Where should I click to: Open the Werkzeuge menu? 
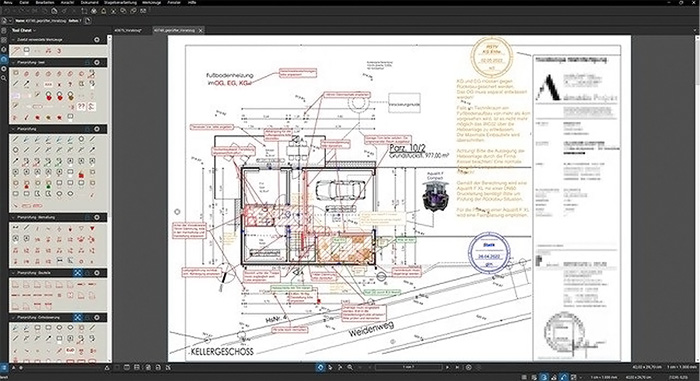(x=151, y=3)
